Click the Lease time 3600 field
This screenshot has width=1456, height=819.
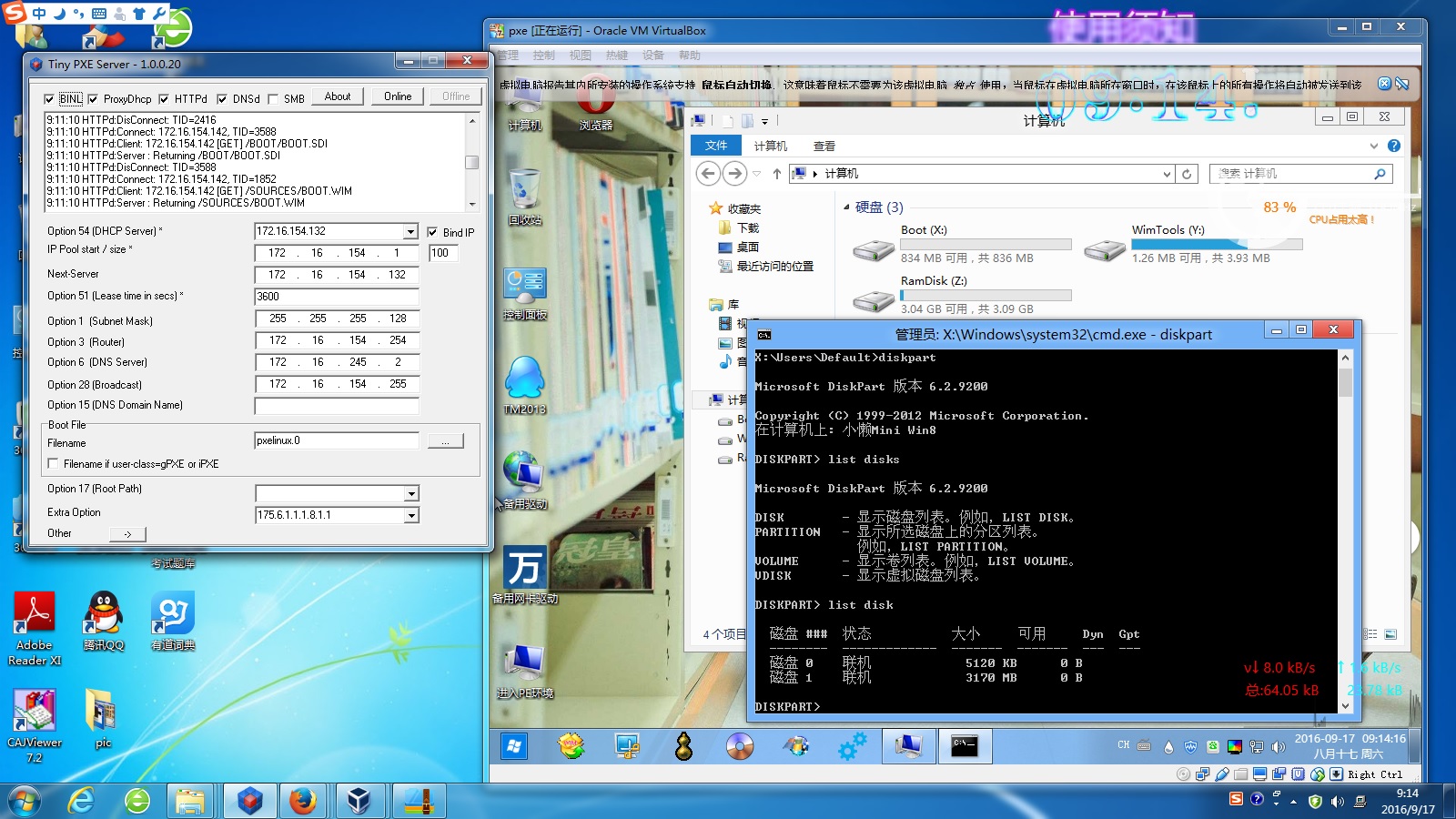(337, 297)
